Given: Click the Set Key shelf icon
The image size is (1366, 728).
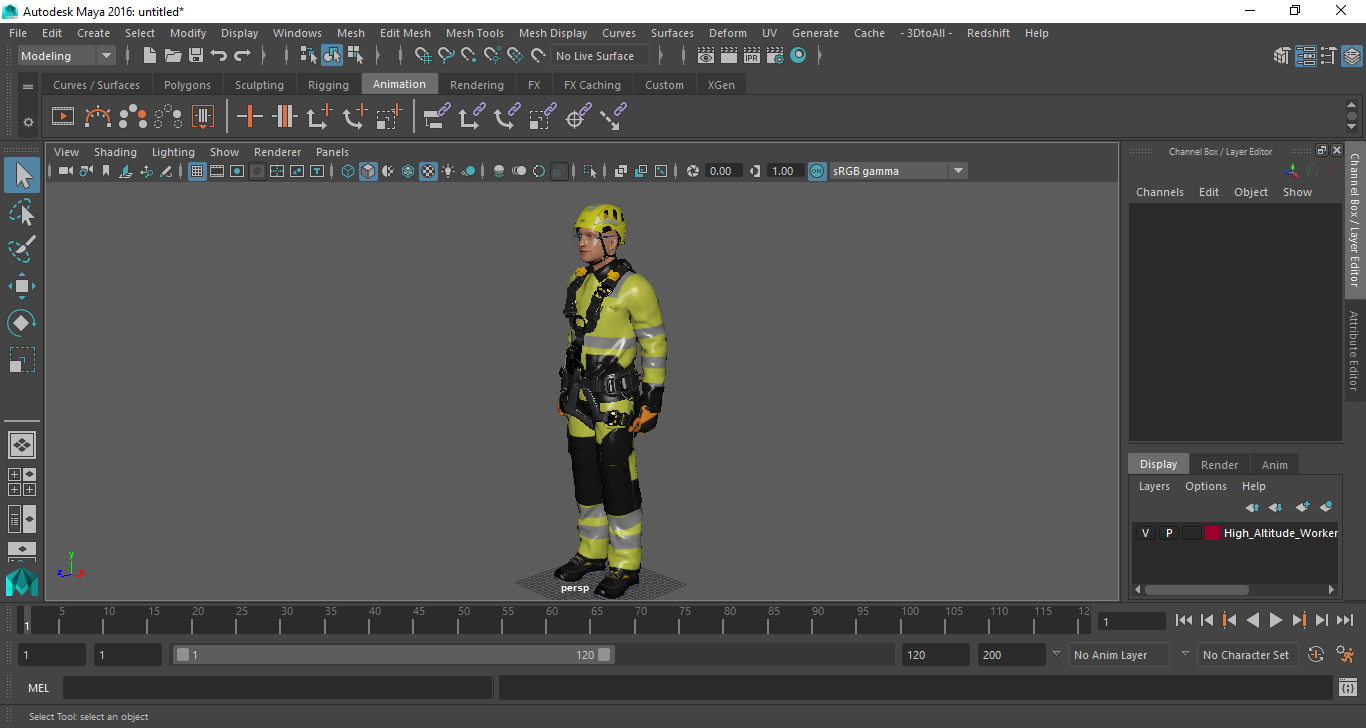Looking at the screenshot, I should 249,117.
